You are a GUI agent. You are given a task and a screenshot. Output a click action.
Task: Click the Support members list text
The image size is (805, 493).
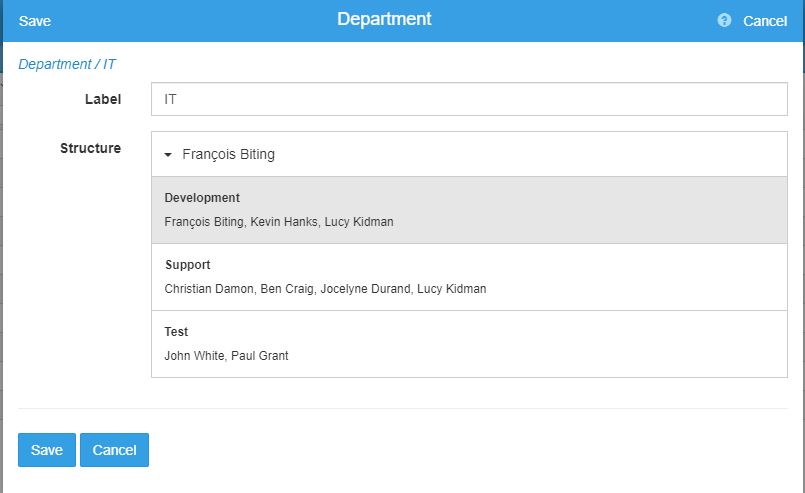(325, 289)
